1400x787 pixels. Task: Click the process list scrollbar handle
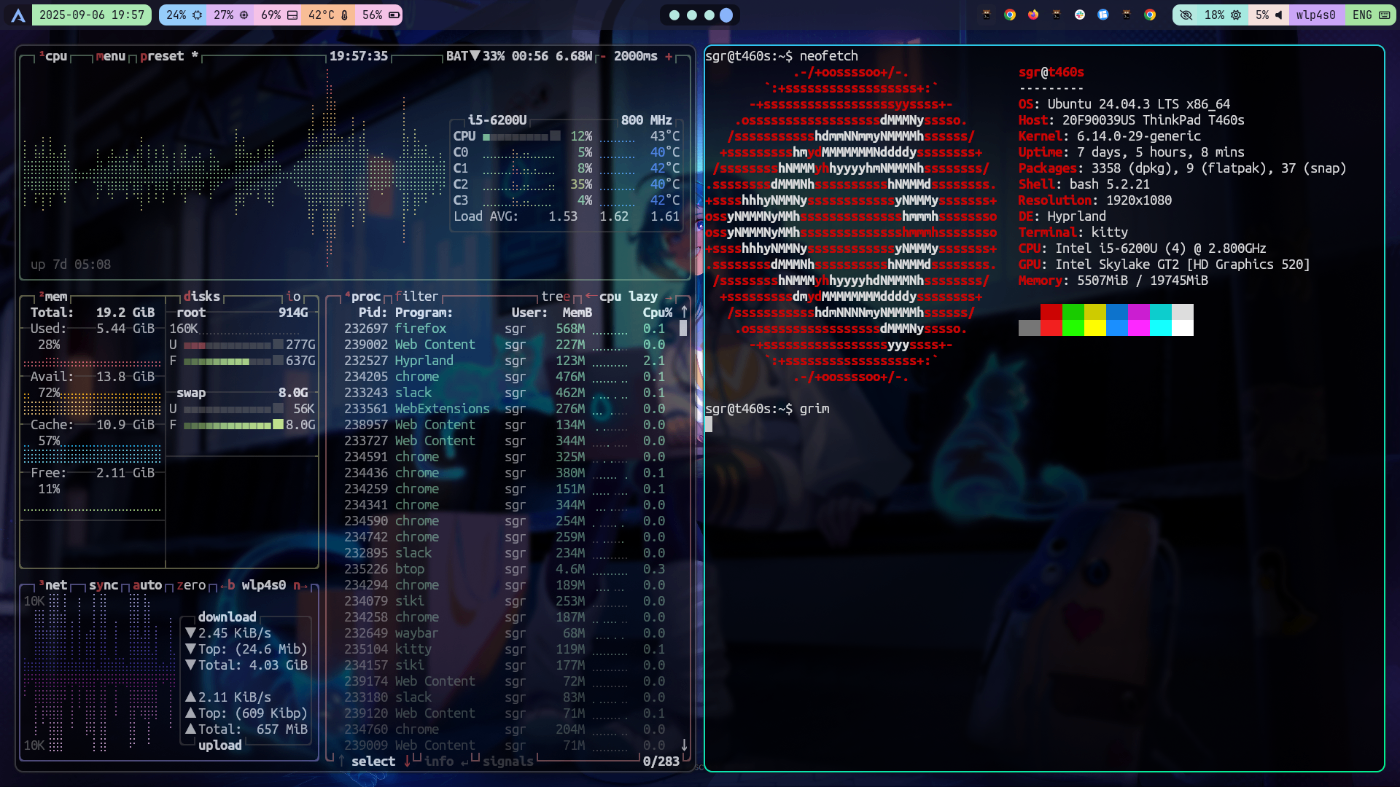click(684, 327)
